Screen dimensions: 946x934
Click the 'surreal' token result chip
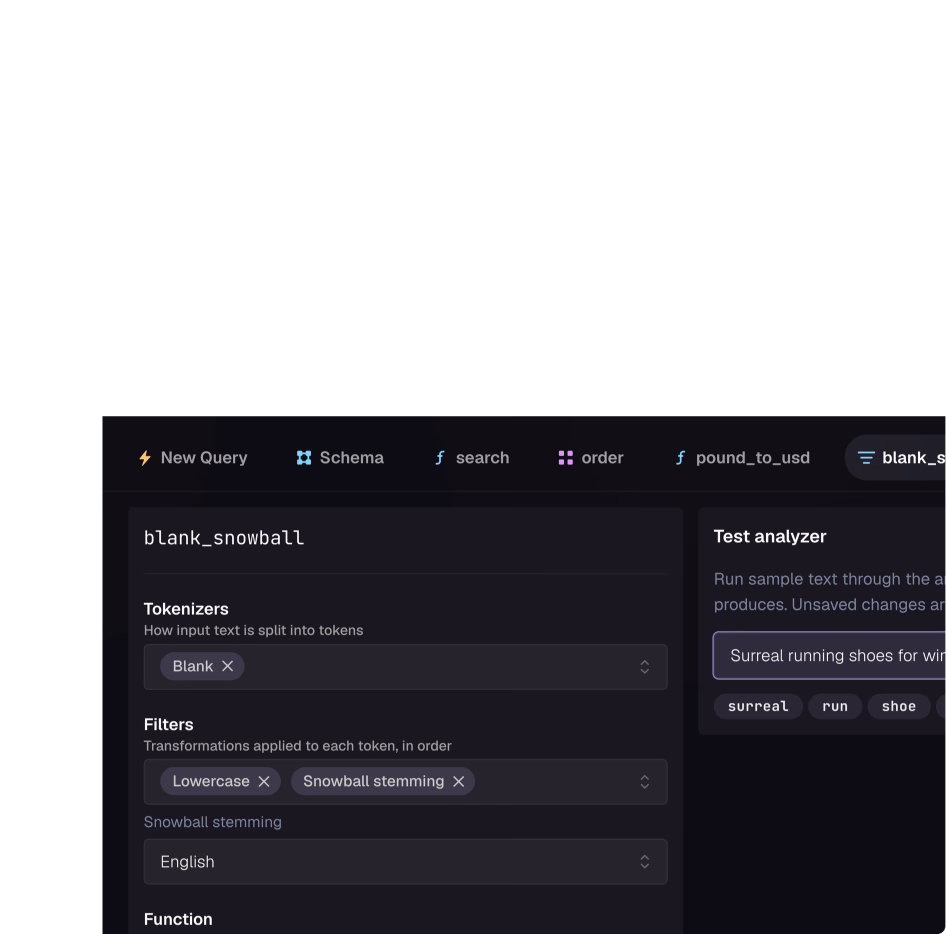tap(758, 707)
